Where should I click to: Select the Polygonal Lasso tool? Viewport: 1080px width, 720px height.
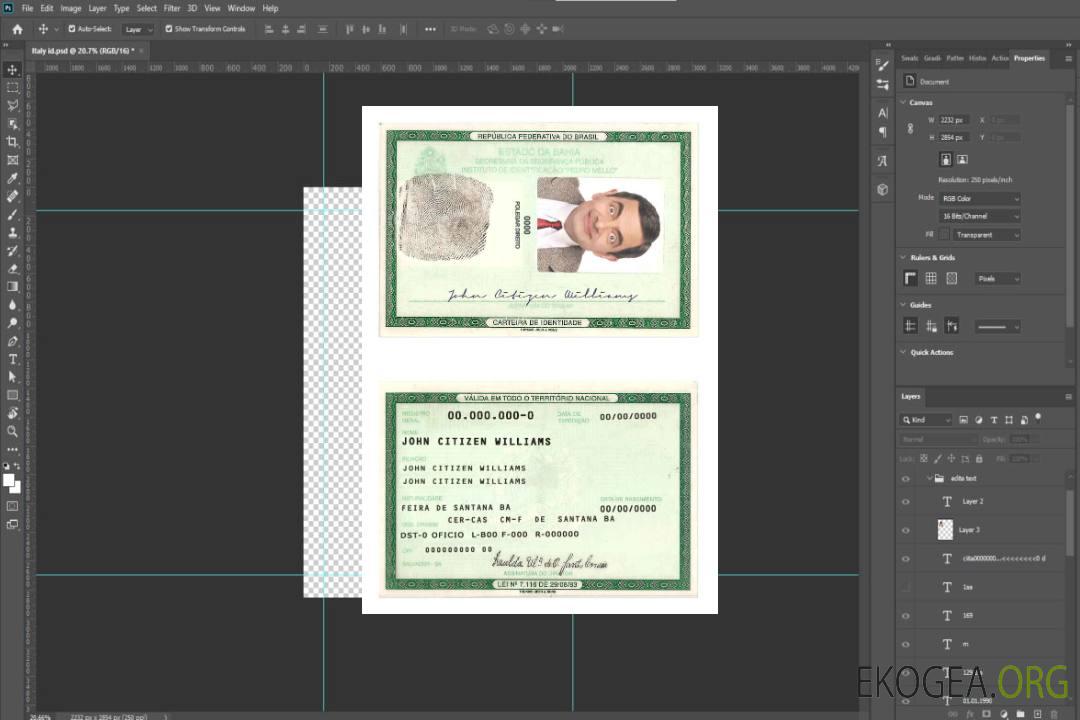pyautogui.click(x=12, y=105)
